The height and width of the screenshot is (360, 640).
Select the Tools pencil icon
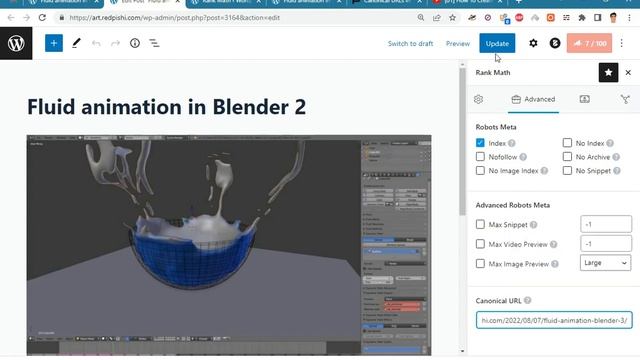76,43
